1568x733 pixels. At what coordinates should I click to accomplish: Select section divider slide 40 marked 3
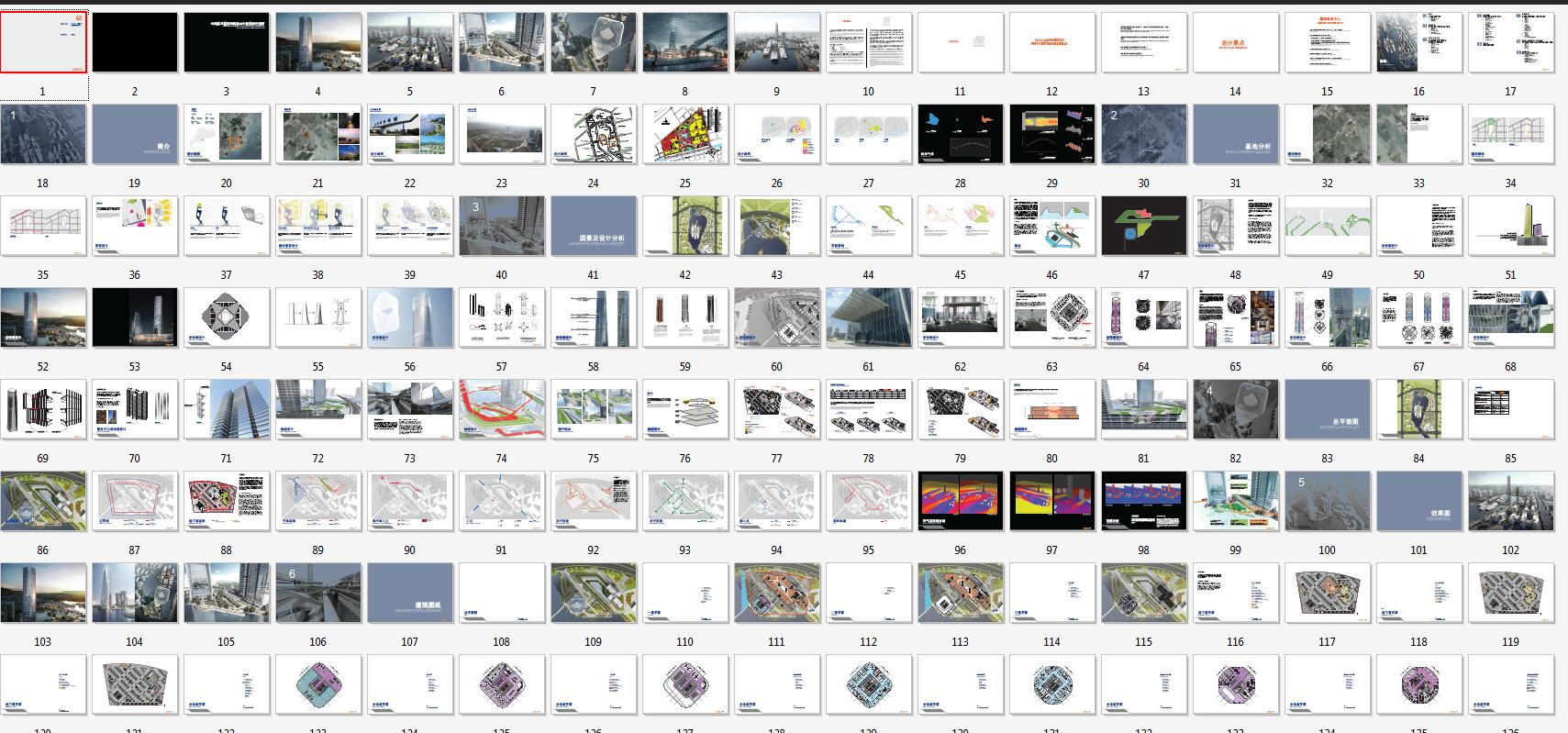point(502,226)
